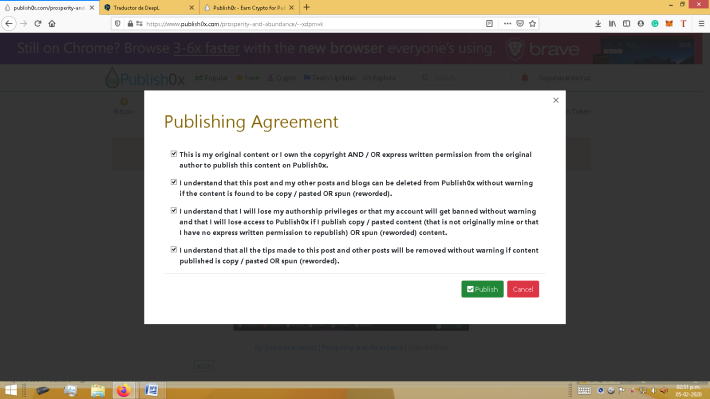The height and width of the screenshot is (399, 710).
Task: Open the page actions three-dot menu
Action: [x=507, y=24]
